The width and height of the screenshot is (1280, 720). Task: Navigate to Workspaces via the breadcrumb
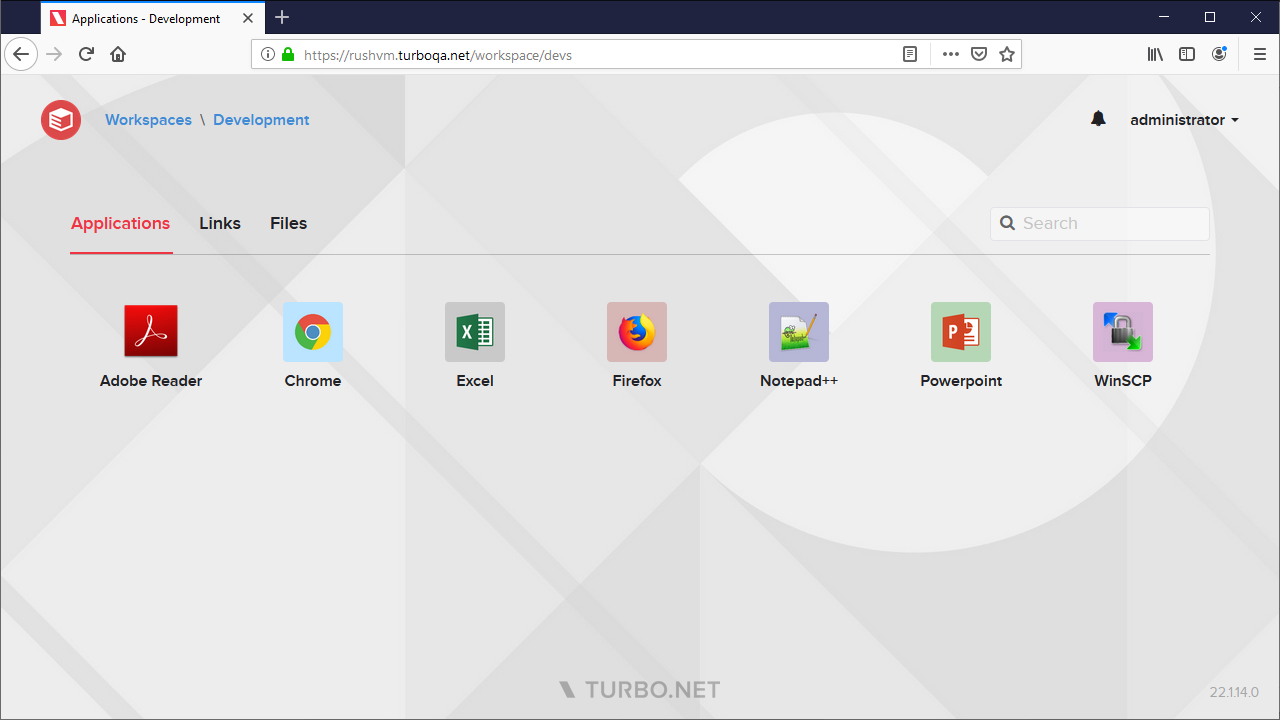pos(148,119)
